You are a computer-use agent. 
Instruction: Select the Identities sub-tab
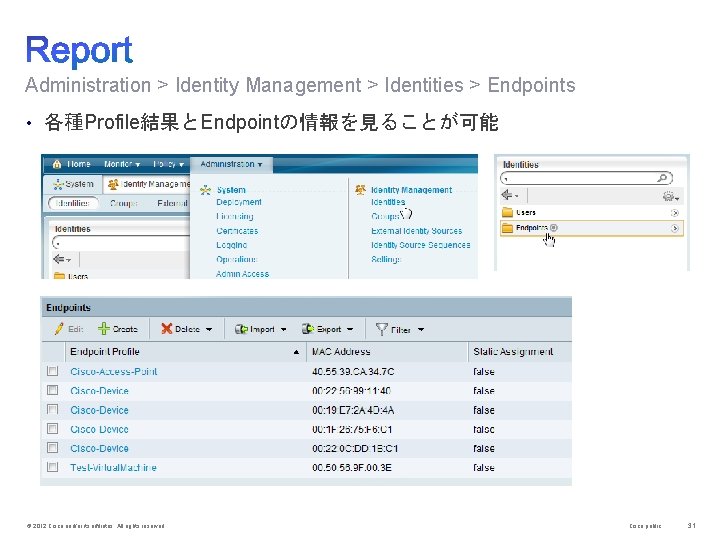(73, 203)
